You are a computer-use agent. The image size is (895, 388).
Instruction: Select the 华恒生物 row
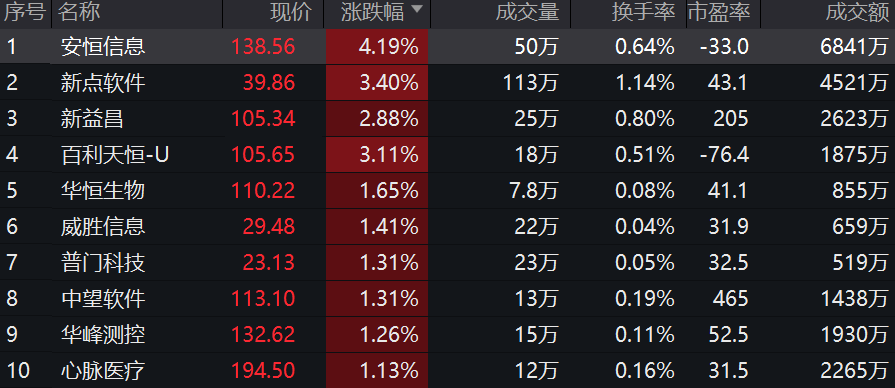pos(448,191)
